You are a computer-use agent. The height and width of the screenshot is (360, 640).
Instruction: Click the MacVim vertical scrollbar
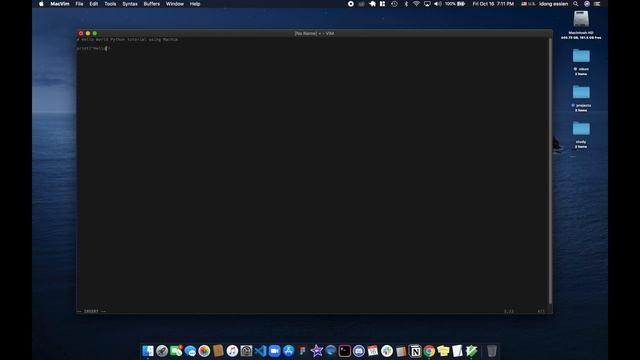click(550, 171)
